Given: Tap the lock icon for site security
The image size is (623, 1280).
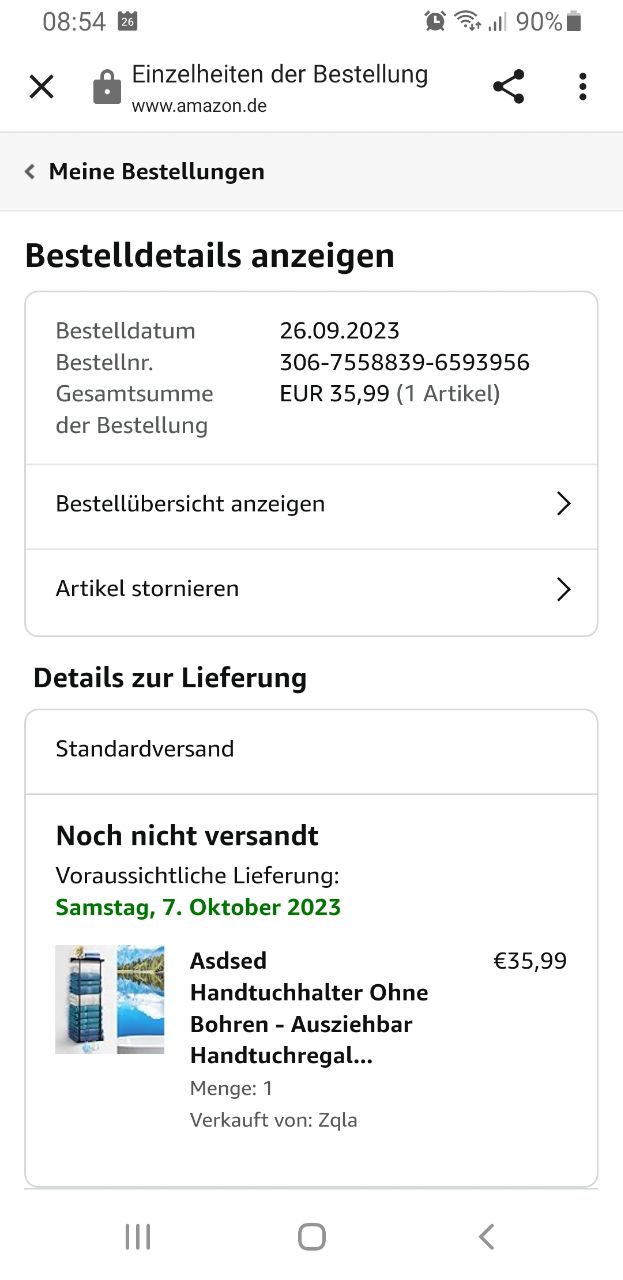Looking at the screenshot, I should pos(106,88).
